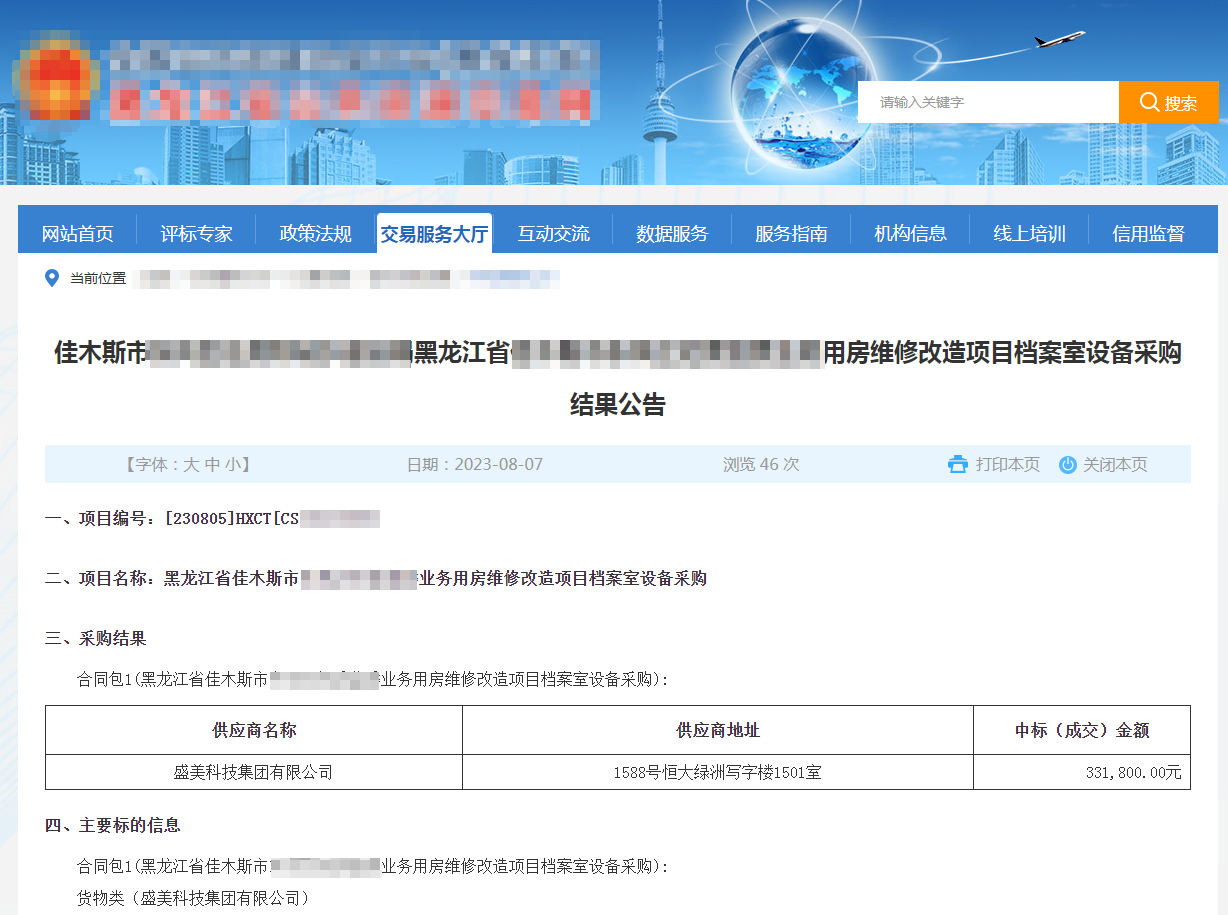Click the blurred site emblem logo
Screen dimensions: 1228x915
point(54,78)
